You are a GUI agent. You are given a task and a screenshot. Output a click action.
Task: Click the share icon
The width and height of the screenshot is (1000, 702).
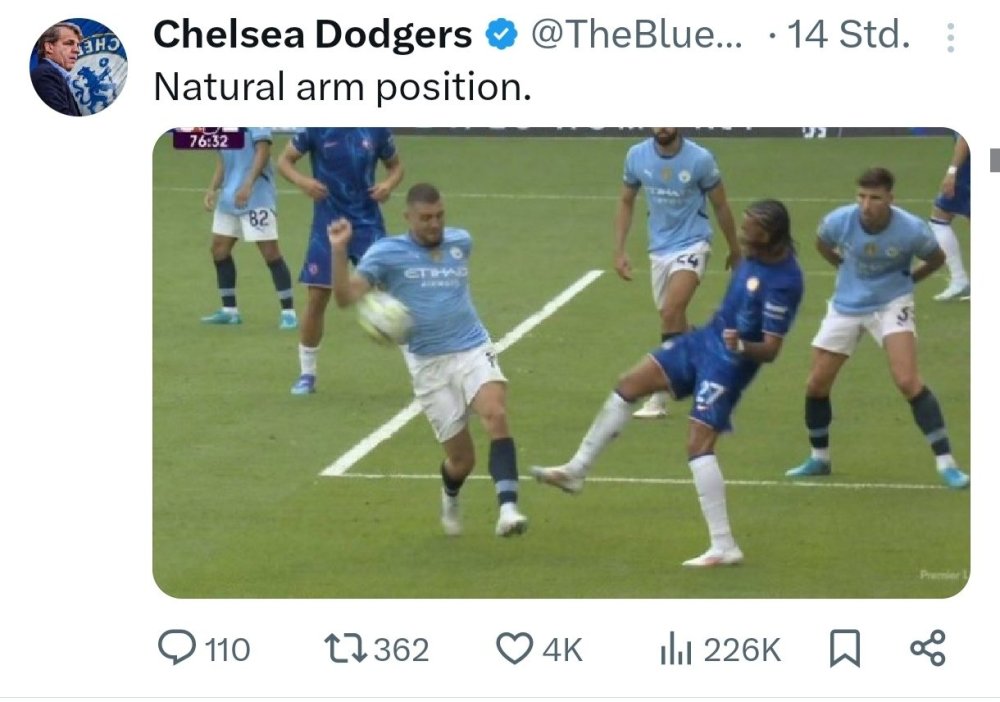coord(927,648)
